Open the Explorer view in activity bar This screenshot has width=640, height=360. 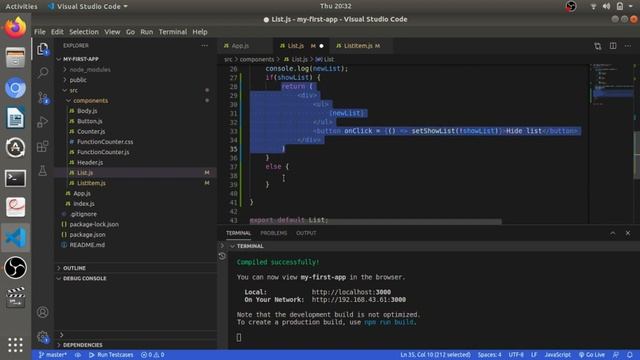(x=43, y=49)
